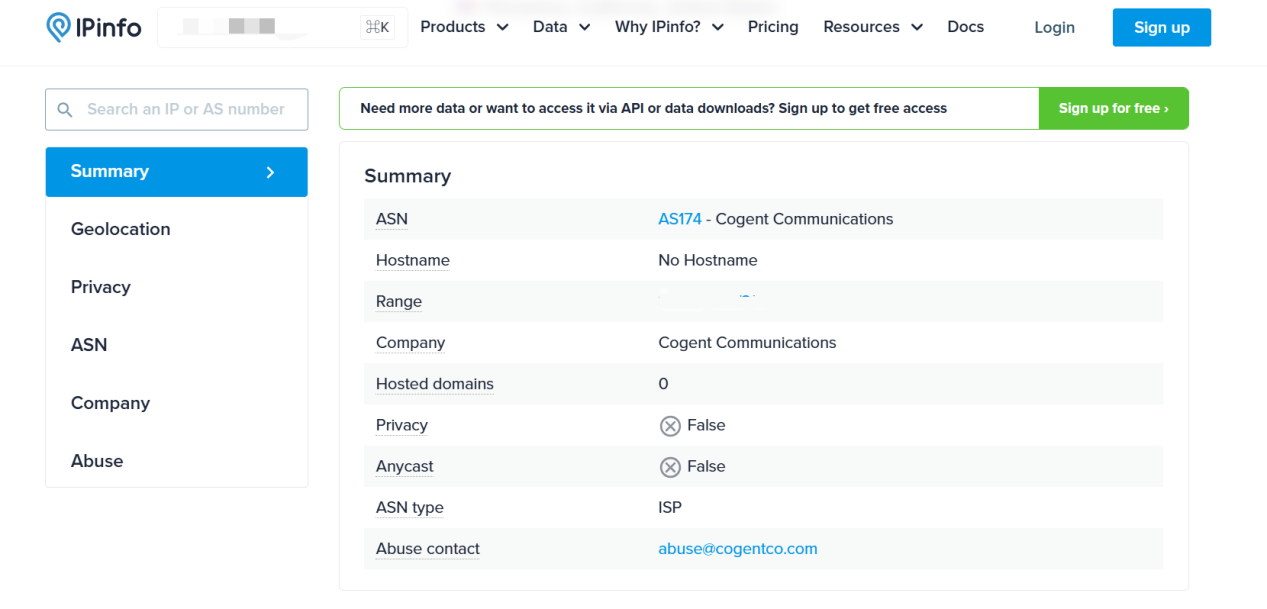Focus the Search an IP or AS number field
1267x609 pixels.
(186, 110)
